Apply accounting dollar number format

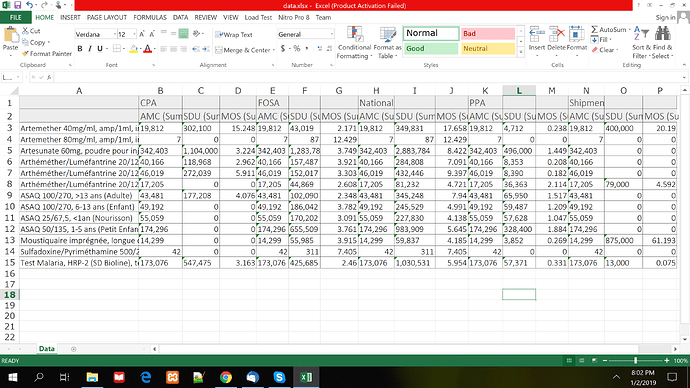point(283,48)
